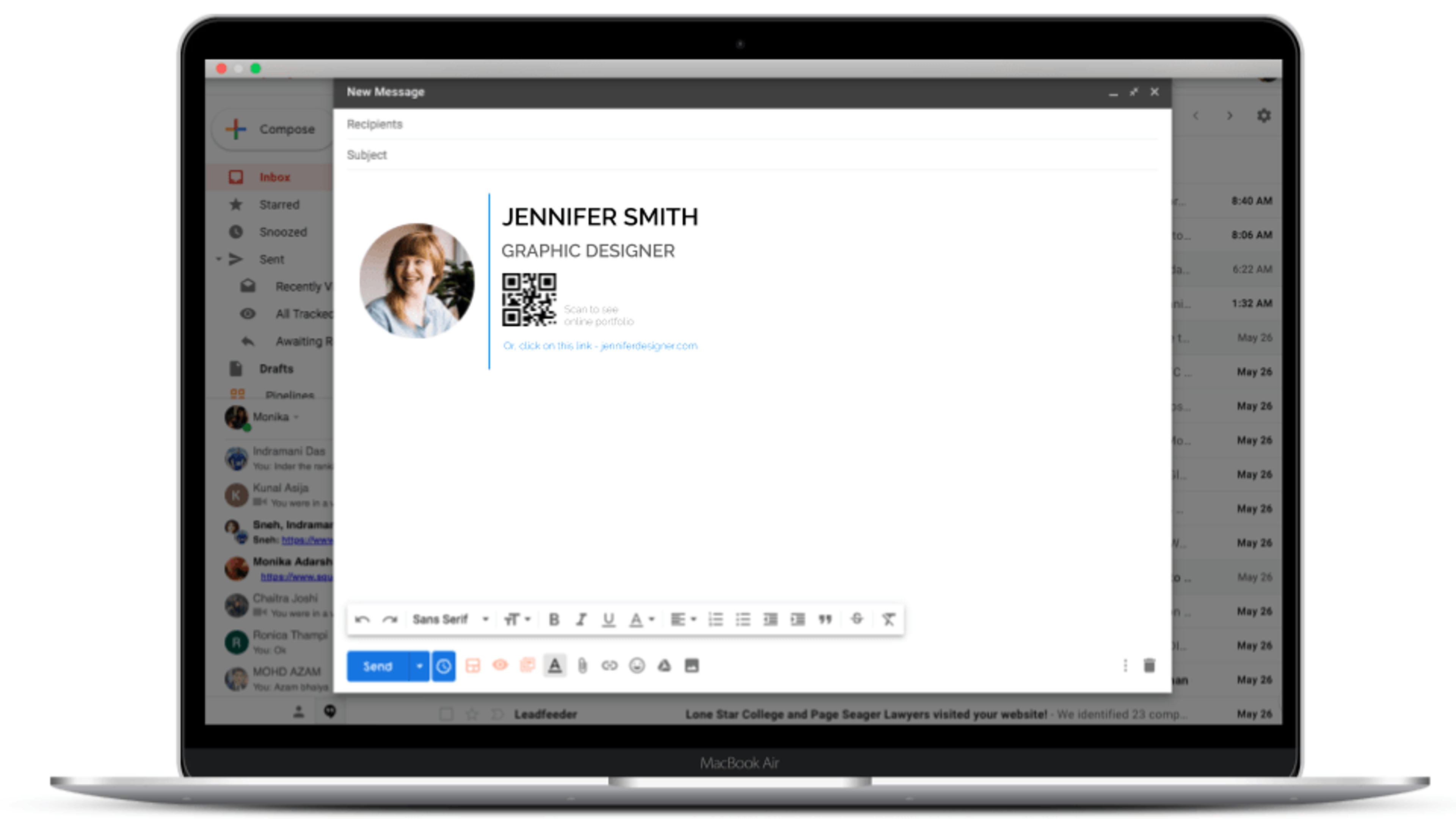Open the jenniferdesigner.com portfolio link
This screenshot has height=819, width=1456.
(x=649, y=346)
